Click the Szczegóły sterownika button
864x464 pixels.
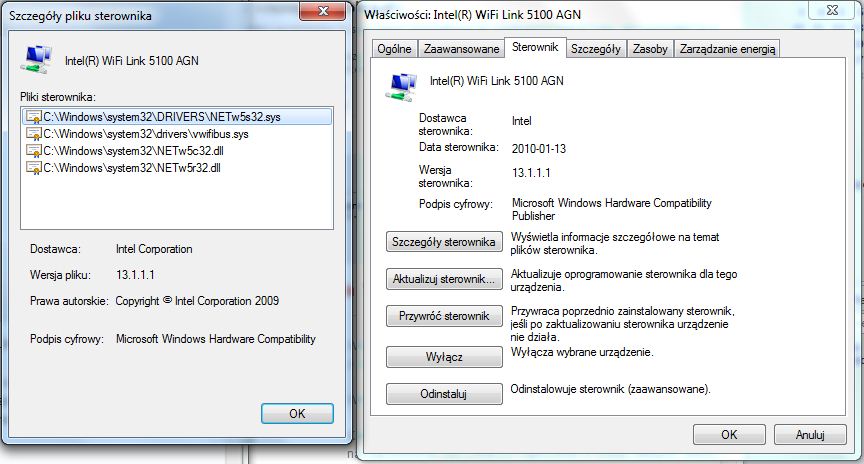click(x=444, y=242)
